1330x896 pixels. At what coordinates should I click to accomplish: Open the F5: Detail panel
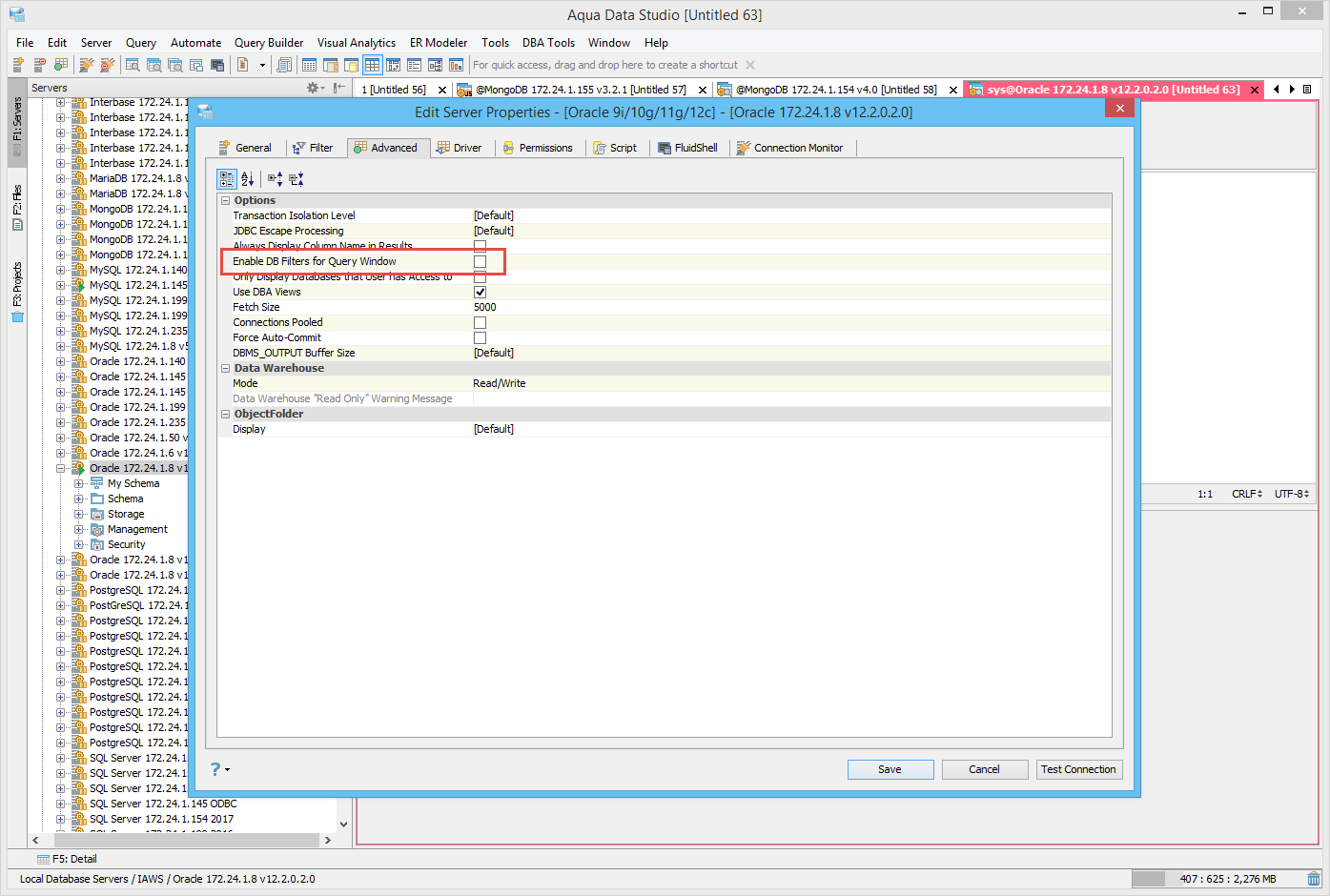pos(67,859)
